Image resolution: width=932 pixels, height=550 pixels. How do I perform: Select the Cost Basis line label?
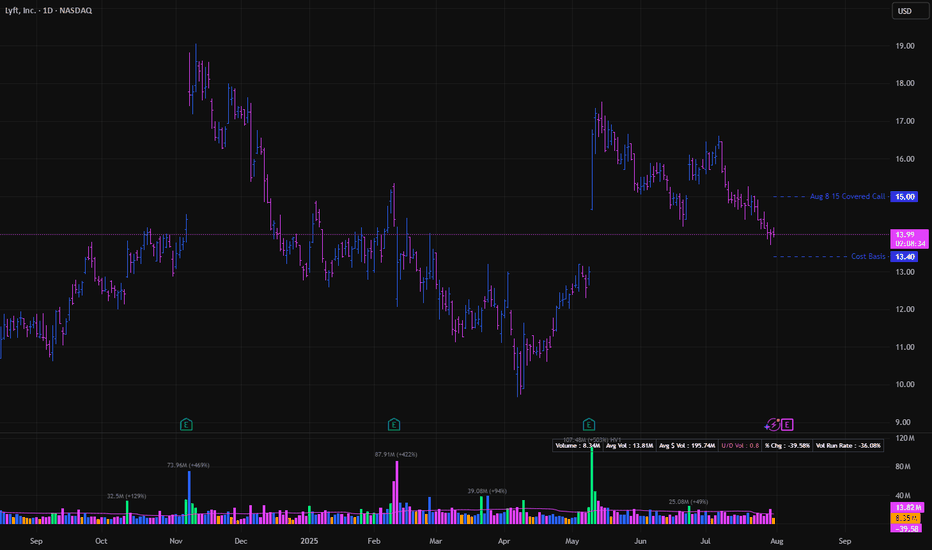coord(868,256)
